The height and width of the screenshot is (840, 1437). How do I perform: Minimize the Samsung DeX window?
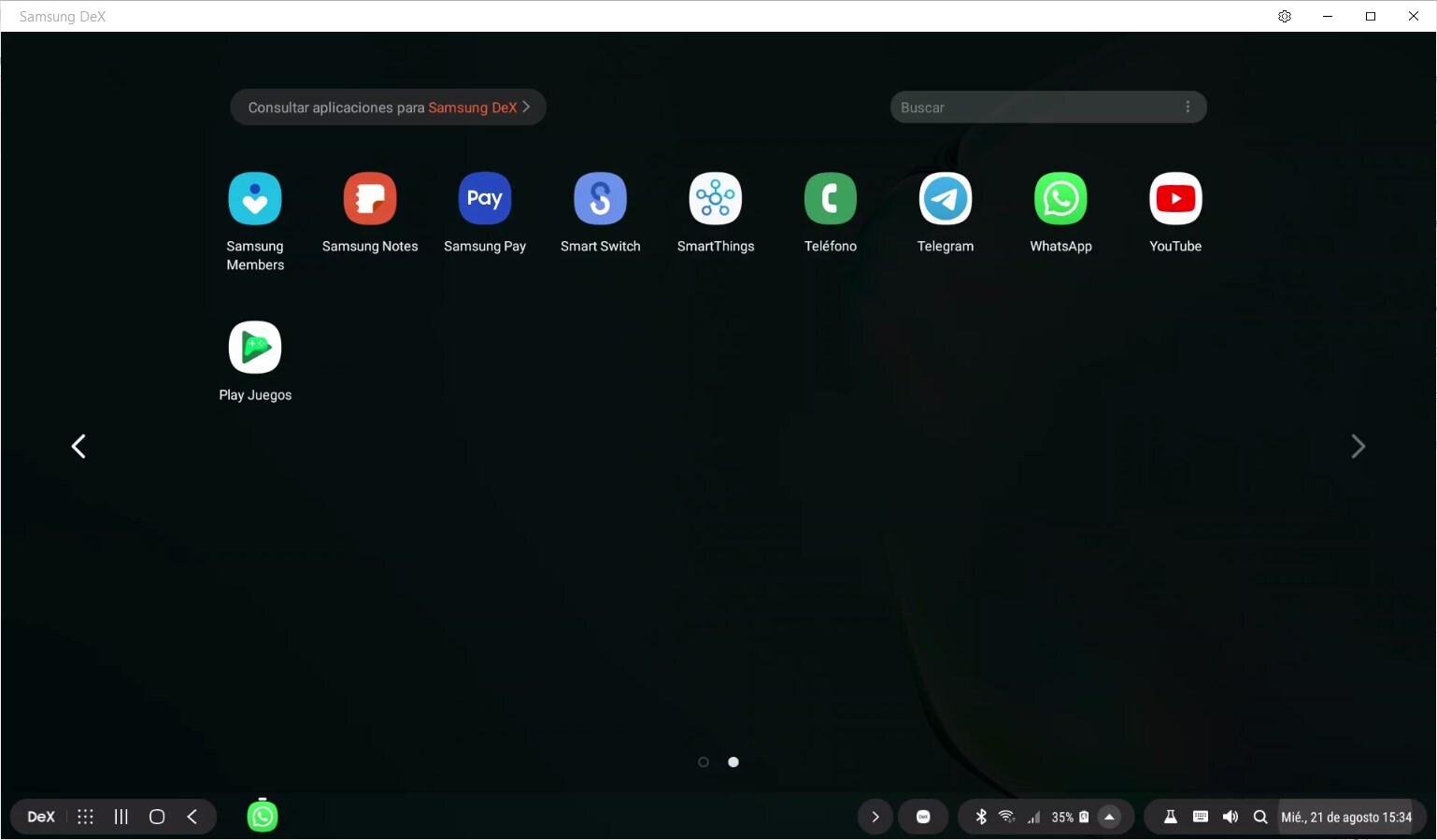(1328, 16)
